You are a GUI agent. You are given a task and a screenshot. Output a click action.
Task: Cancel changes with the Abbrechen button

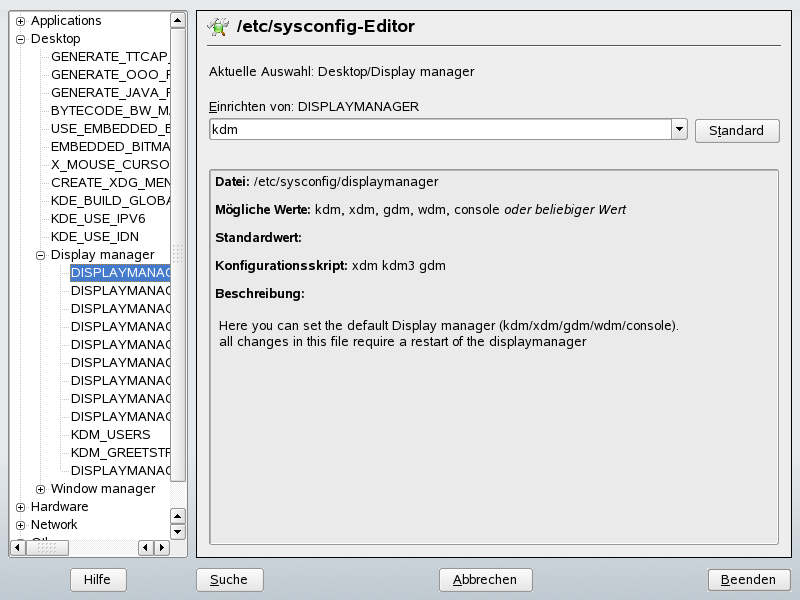[484, 579]
